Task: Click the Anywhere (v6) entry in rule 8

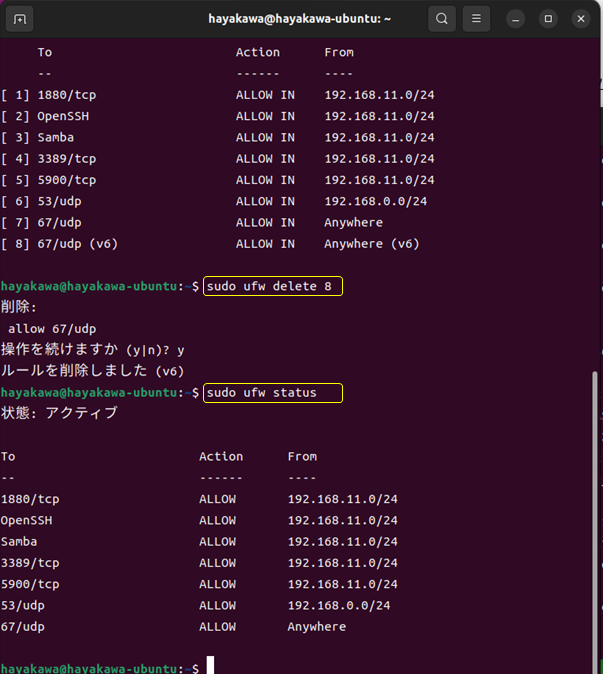Action: pos(371,244)
